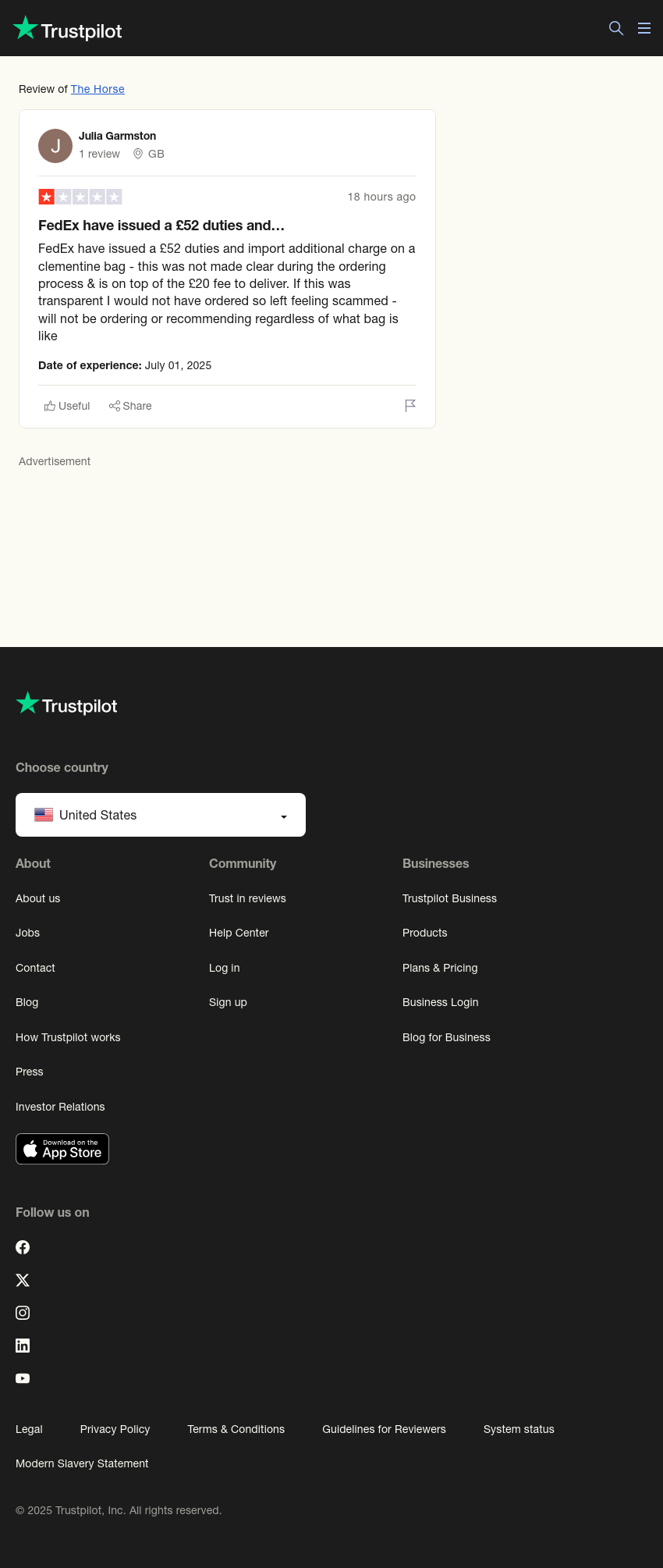Open the search magnifier icon in header
Viewport: 663px width, 1568px height.
tap(616, 28)
